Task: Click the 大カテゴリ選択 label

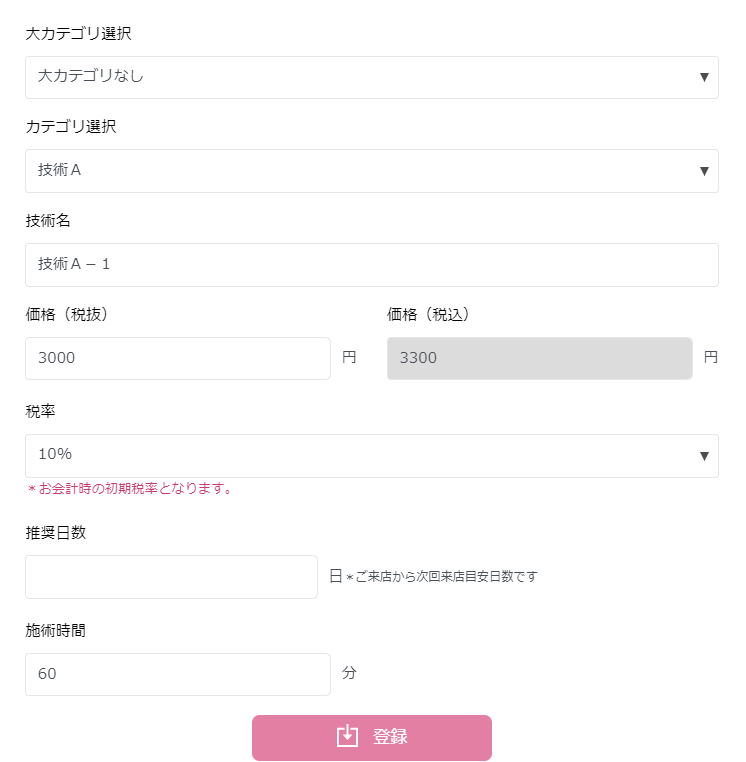Action: (78, 34)
